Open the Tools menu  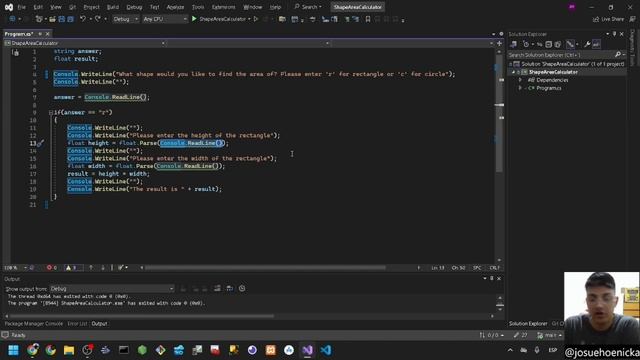pyautogui.click(x=198, y=7)
